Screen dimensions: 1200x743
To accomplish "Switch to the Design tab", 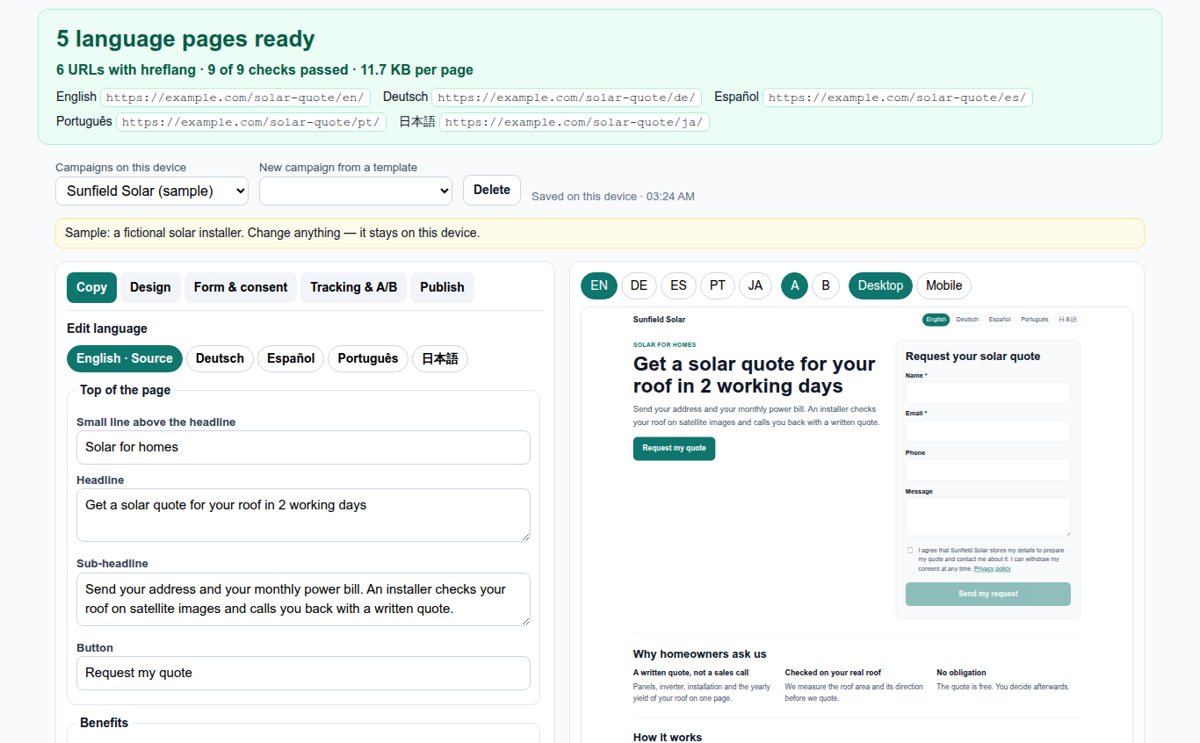I will [x=150, y=287].
